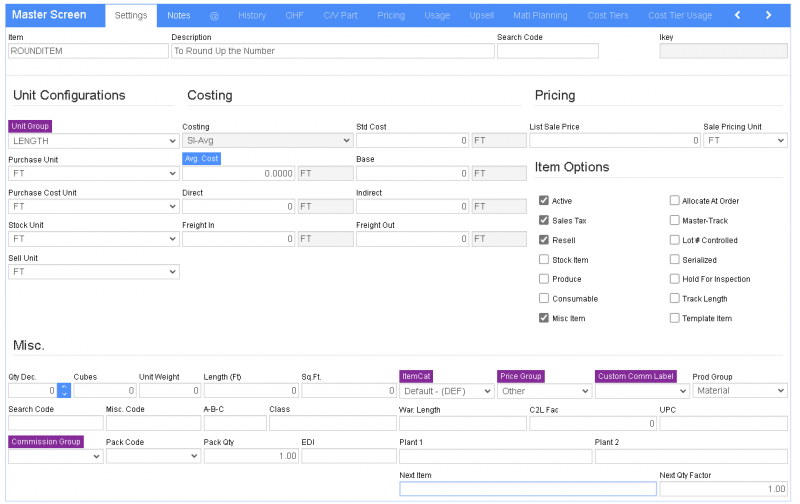The height and width of the screenshot is (504, 800).
Task: Click the Description text field
Action: point(332,51)
